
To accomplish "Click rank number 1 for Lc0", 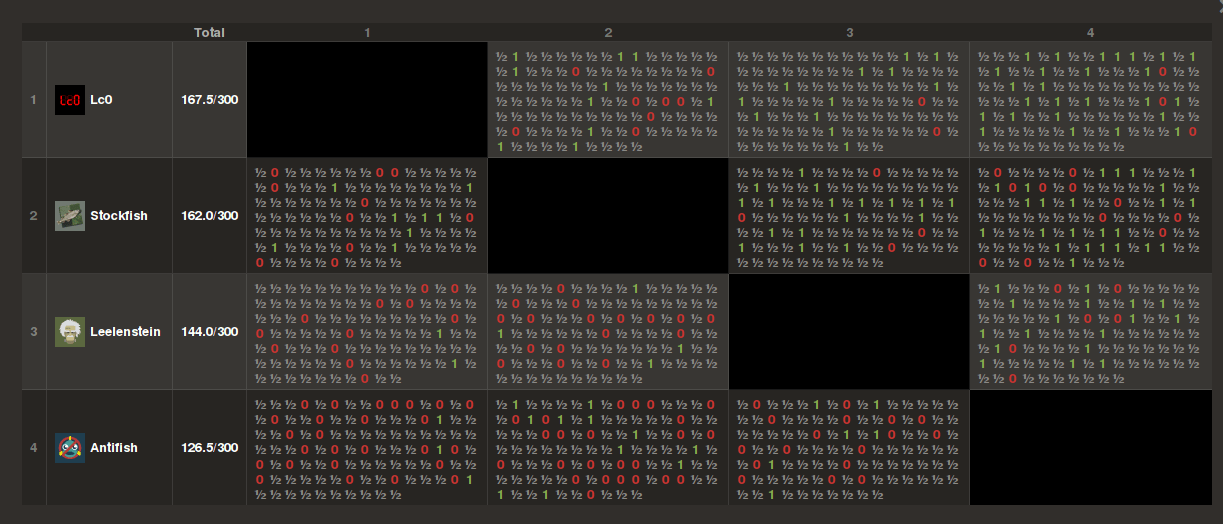I will 33,100.
